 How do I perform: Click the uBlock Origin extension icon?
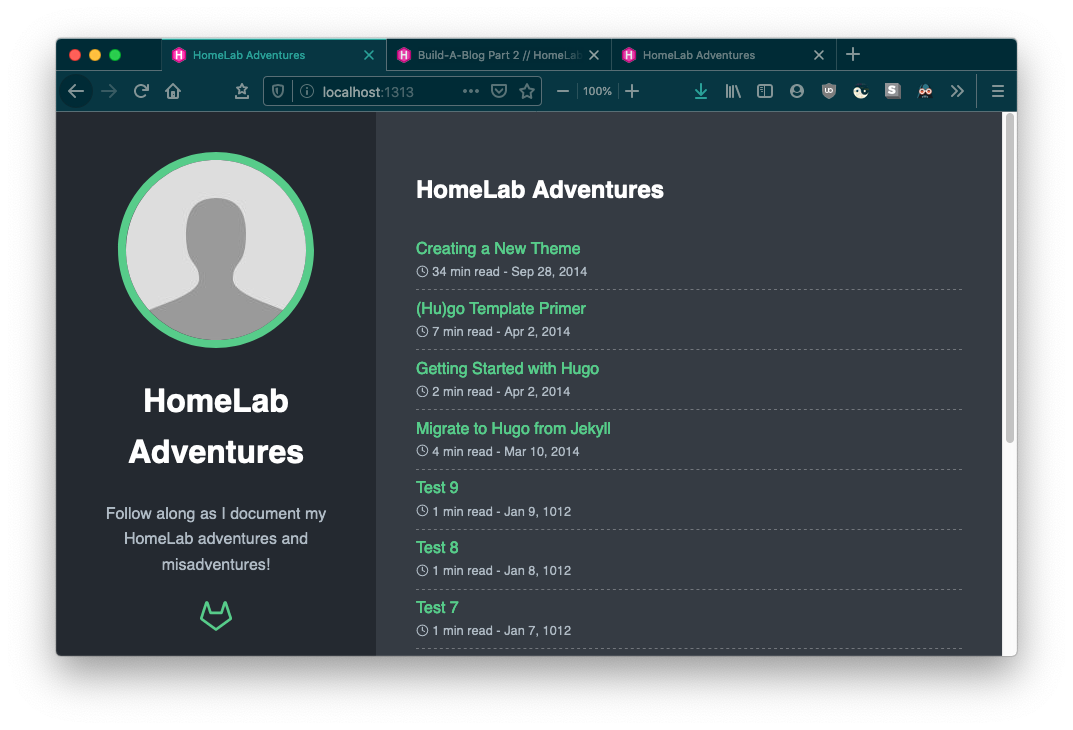click(x=828, y=91)
